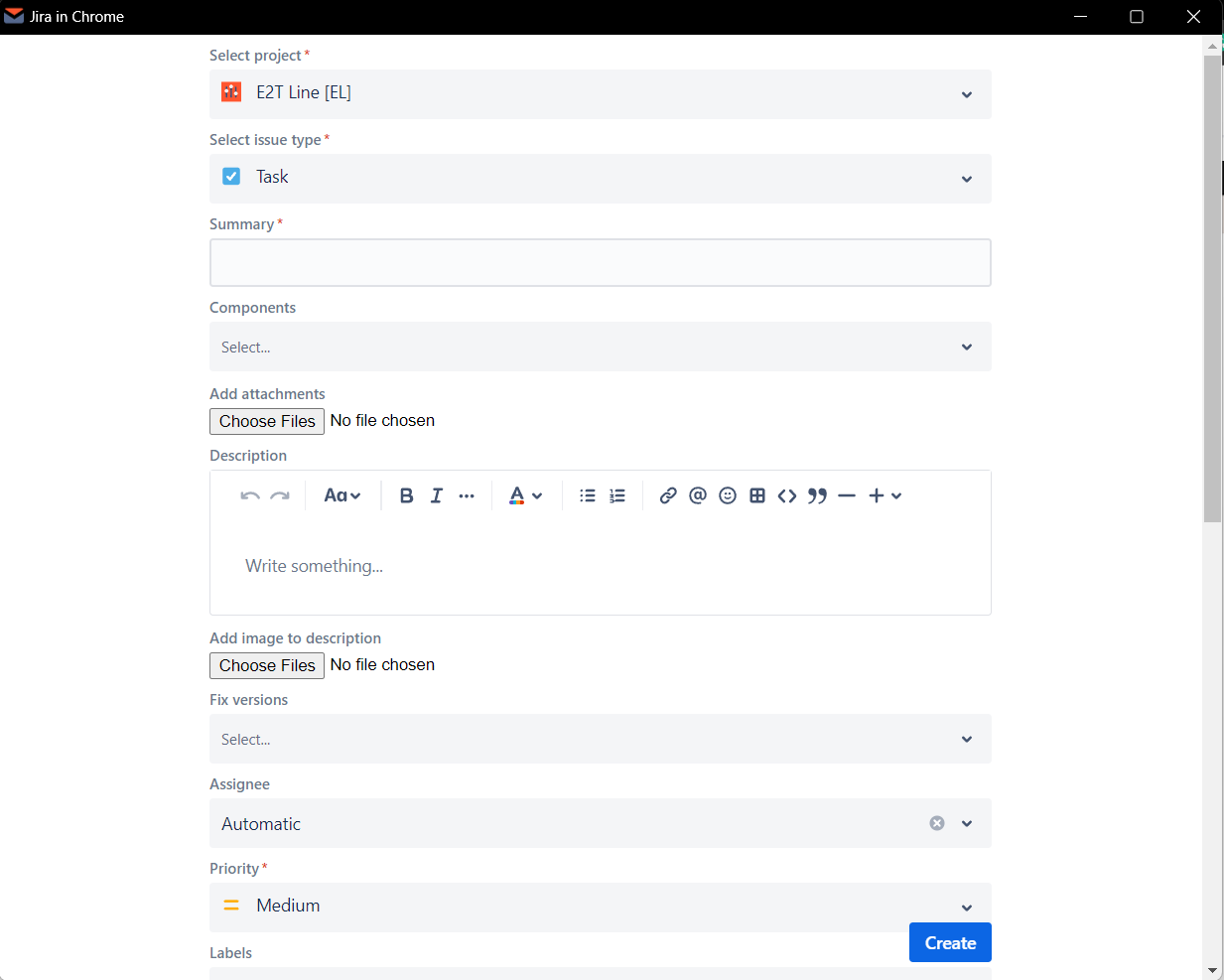Screen dimensions: 1224x980
Task: Create a numbered list
Action: [617, 495]
